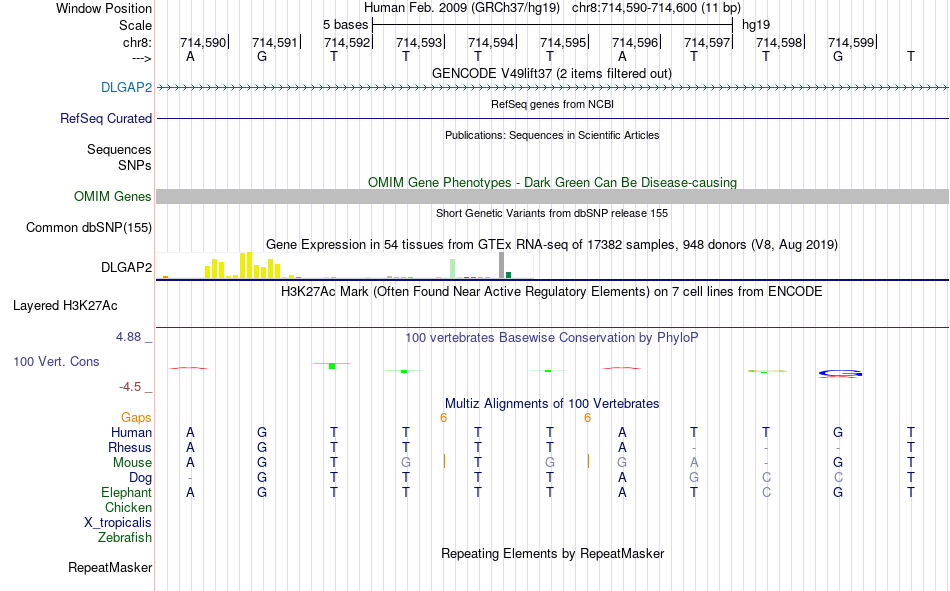Click the tall gray GTEx expression bar
Viewport: 950px width, 591px height.
click(501, 265)
